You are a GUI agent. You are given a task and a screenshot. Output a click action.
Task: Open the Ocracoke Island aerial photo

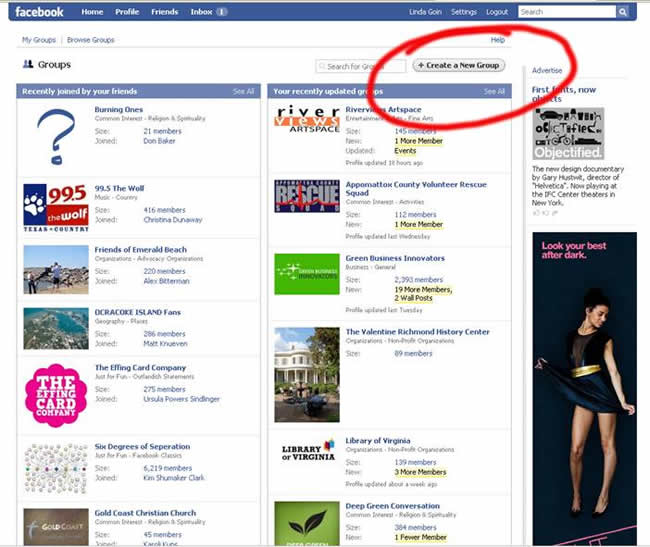click(56, 329)
